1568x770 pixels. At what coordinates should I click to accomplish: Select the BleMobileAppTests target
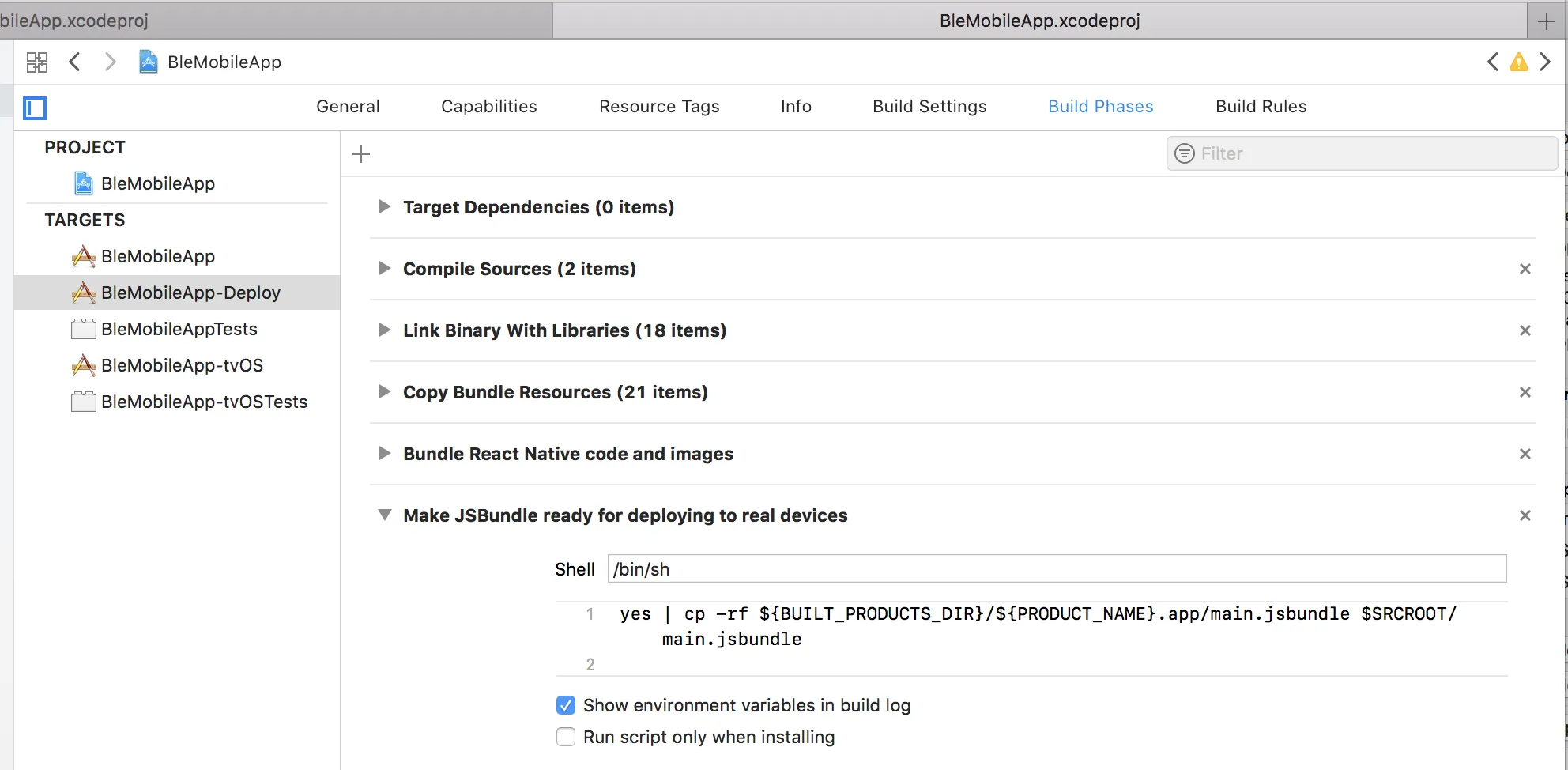(x=179, y=329)
